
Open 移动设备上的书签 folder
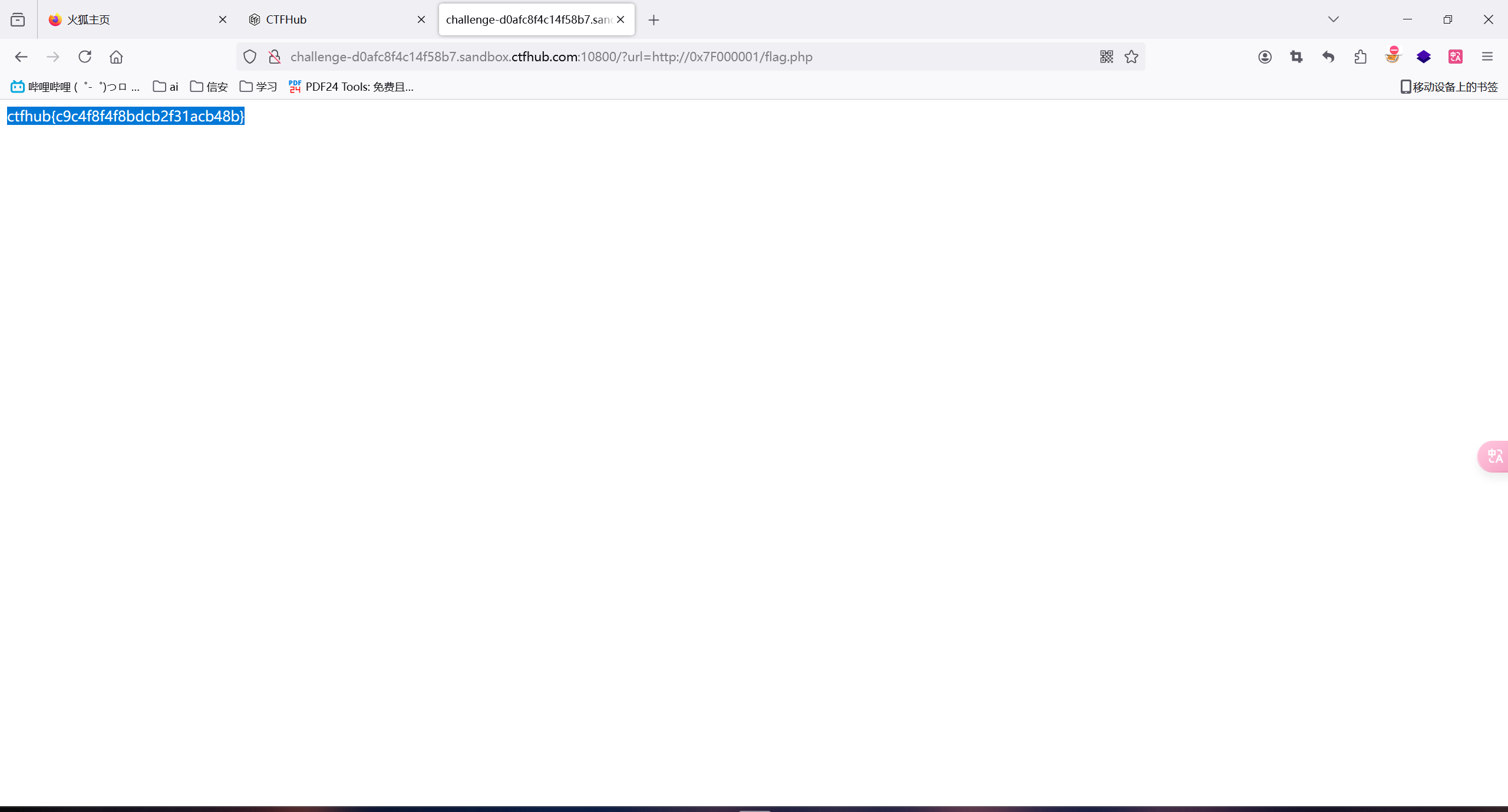click(1449, 87)
